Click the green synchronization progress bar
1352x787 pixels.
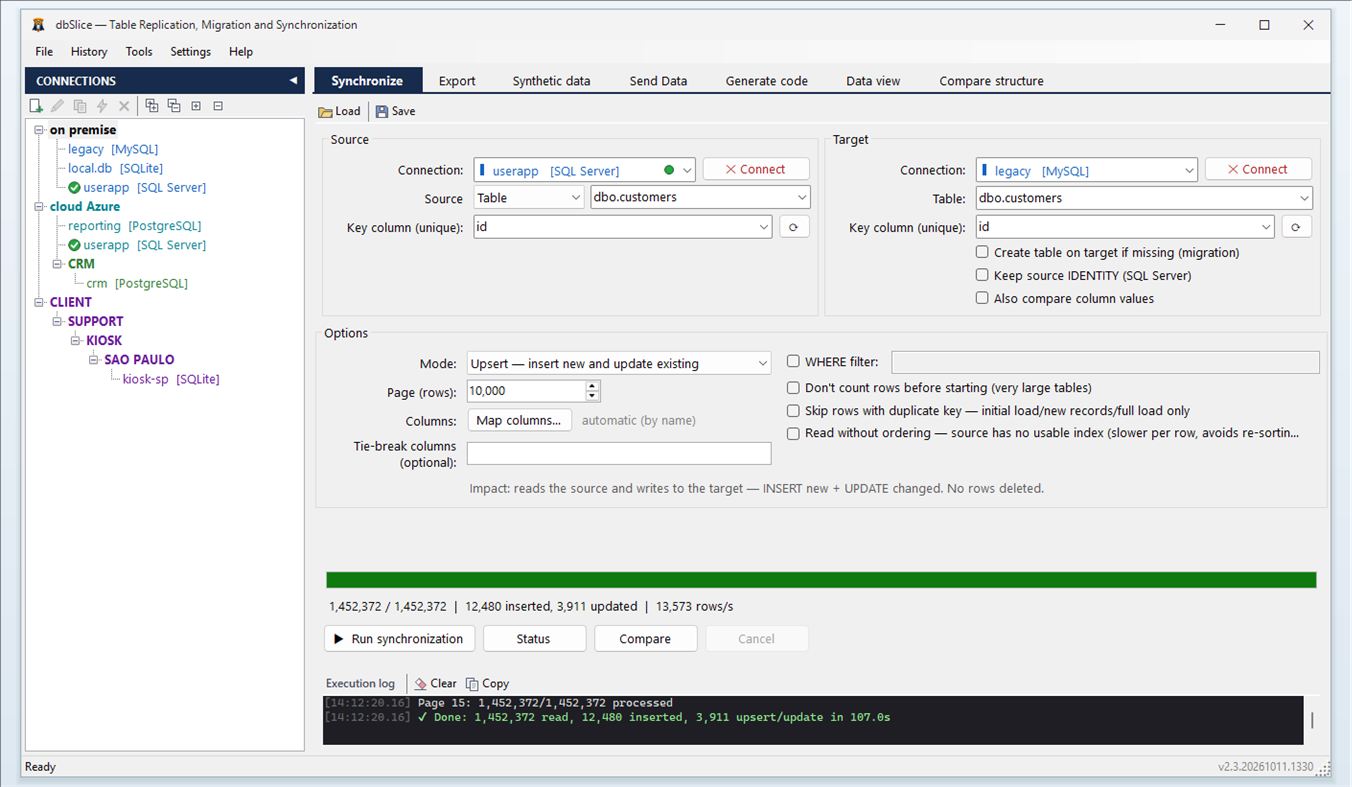pyautogui.click(x=821, y=580)
